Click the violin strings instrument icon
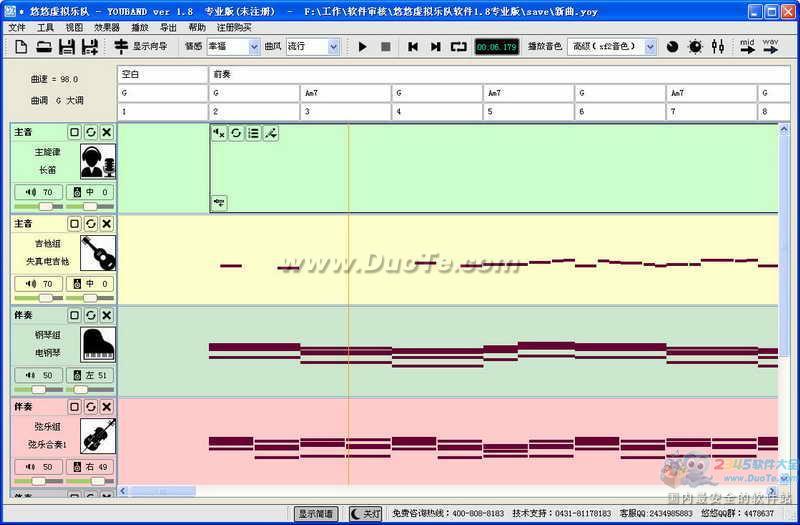Screen dimensions: 800x525 (x=99, y=436)
